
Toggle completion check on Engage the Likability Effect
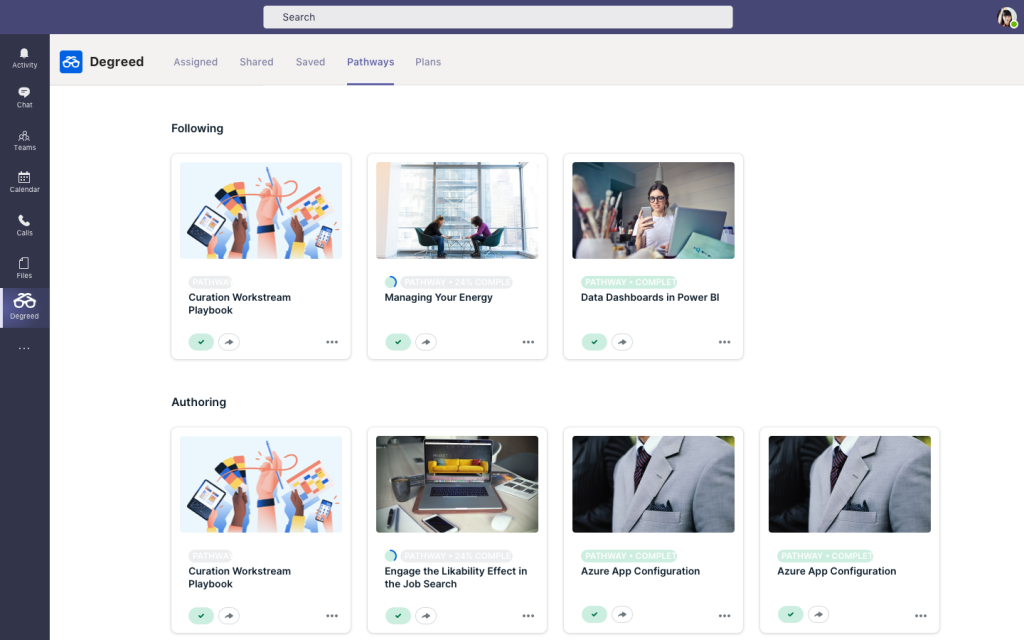(x=398, y=615)
